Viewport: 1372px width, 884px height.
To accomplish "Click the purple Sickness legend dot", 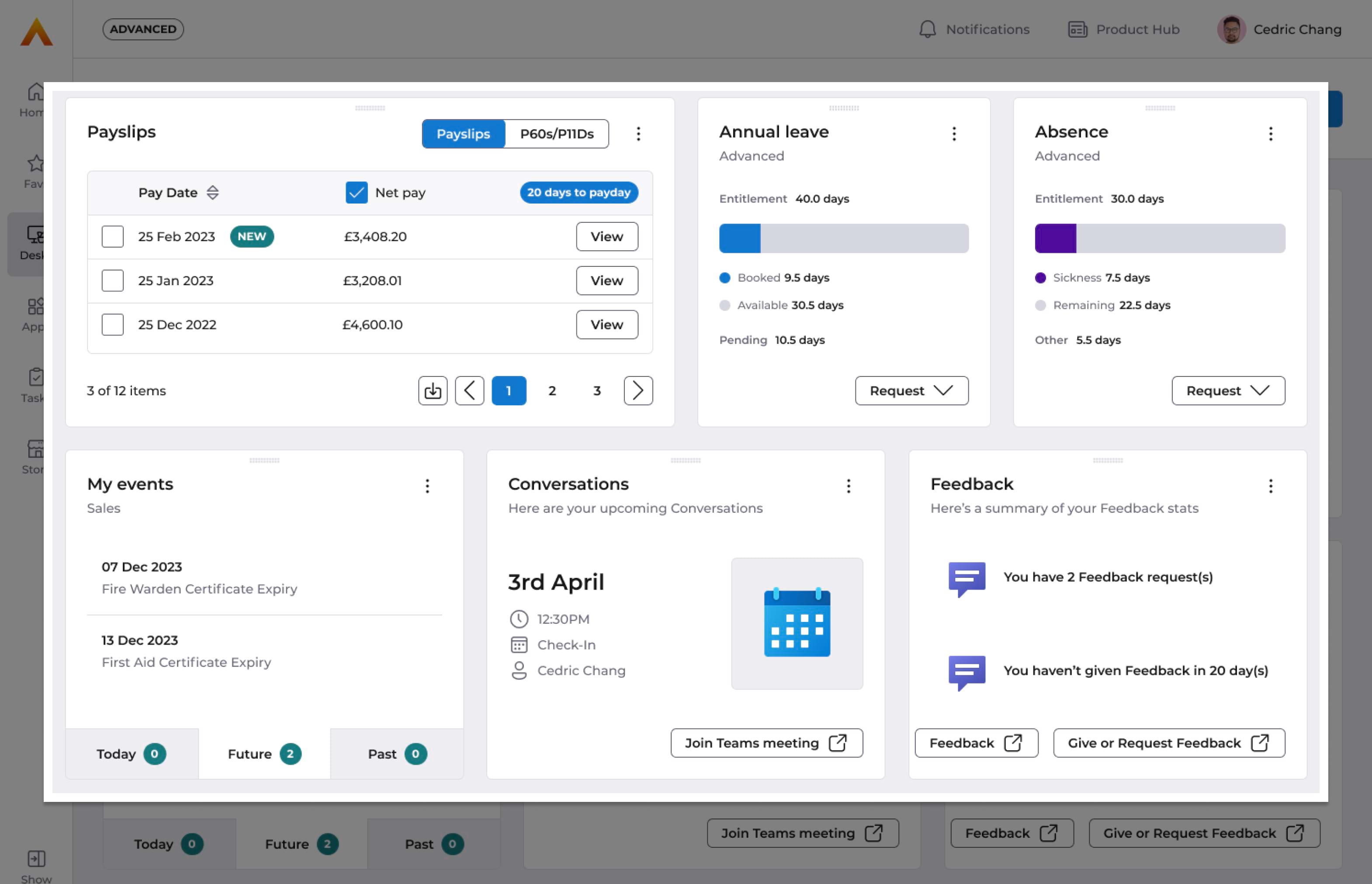I will coord(1040,278).
